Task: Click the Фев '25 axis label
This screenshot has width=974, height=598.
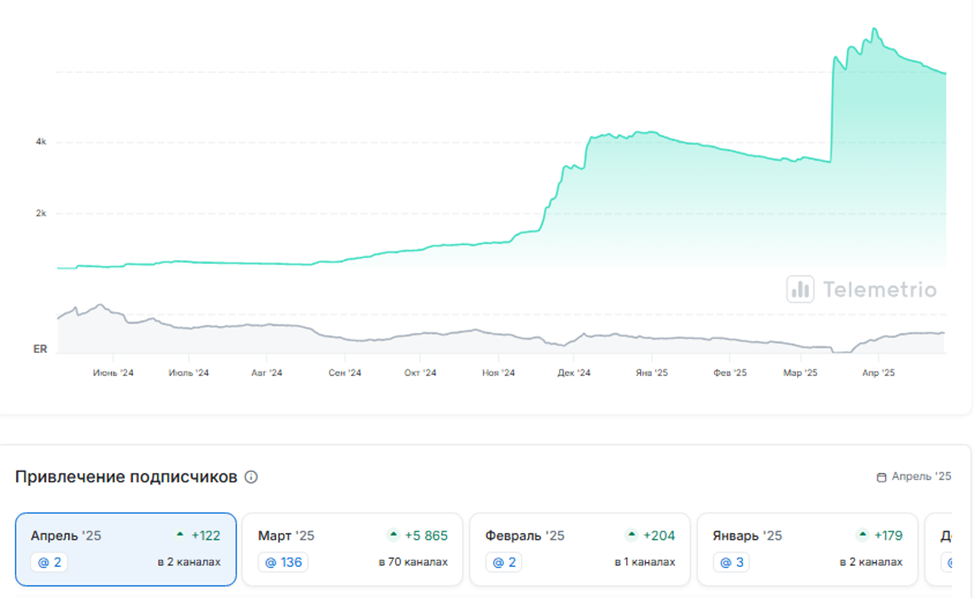Action: (x=730, y=373)
